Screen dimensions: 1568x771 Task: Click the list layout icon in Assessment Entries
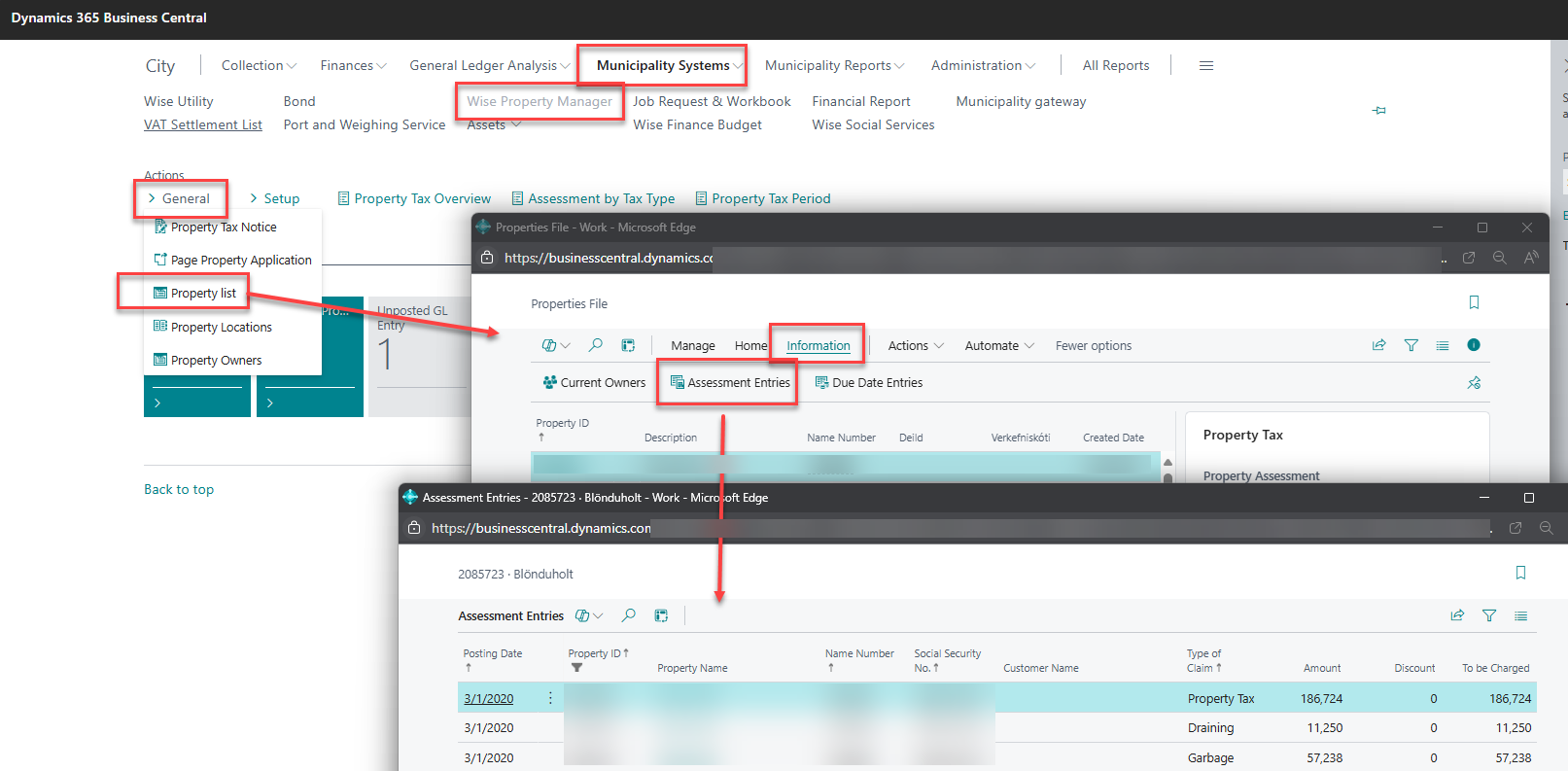click(x=1521, y=615)
